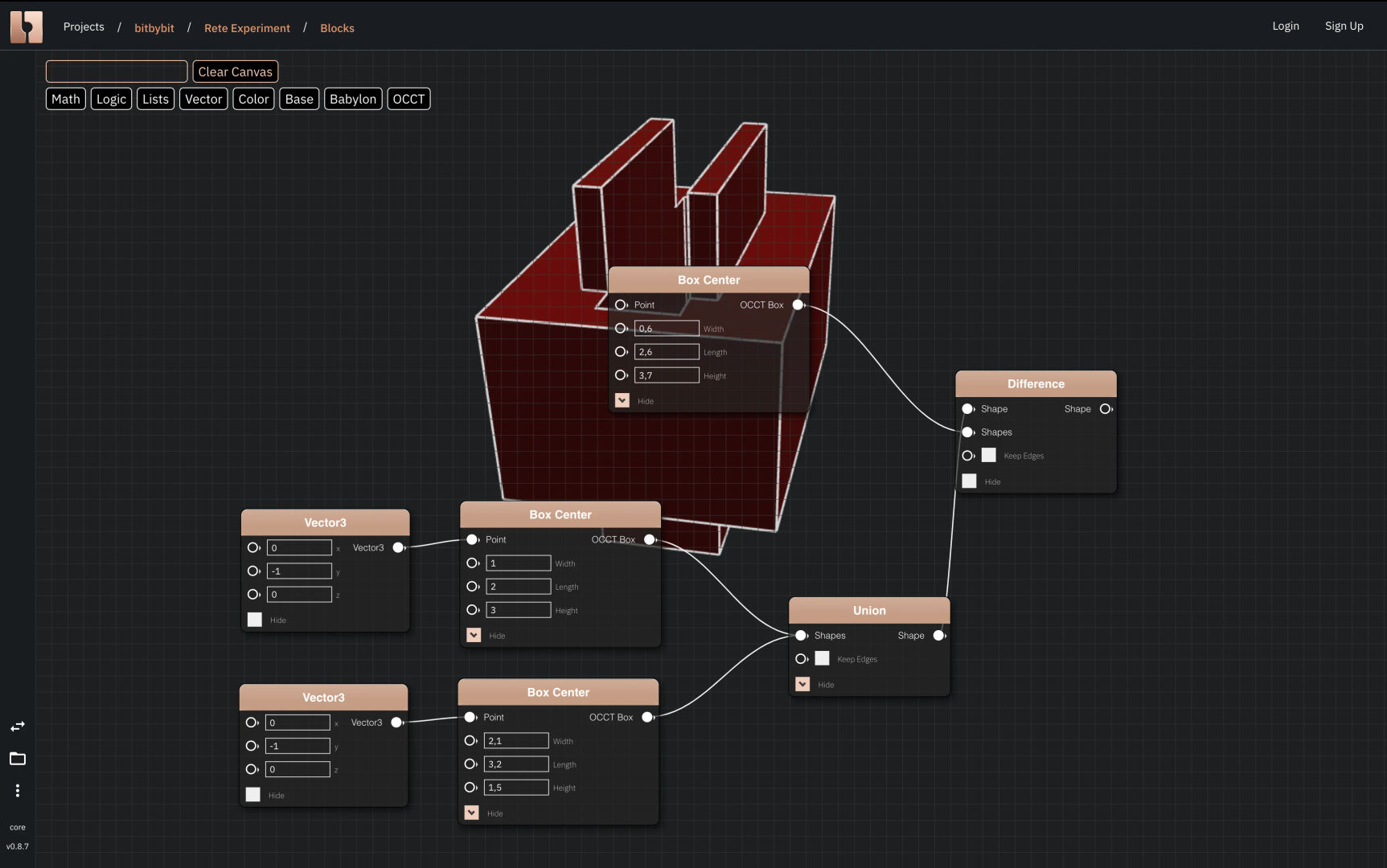Go to bitbybit breadcrumb link
The height and width of the screenshot is (868, 1387).
point(154,28)
